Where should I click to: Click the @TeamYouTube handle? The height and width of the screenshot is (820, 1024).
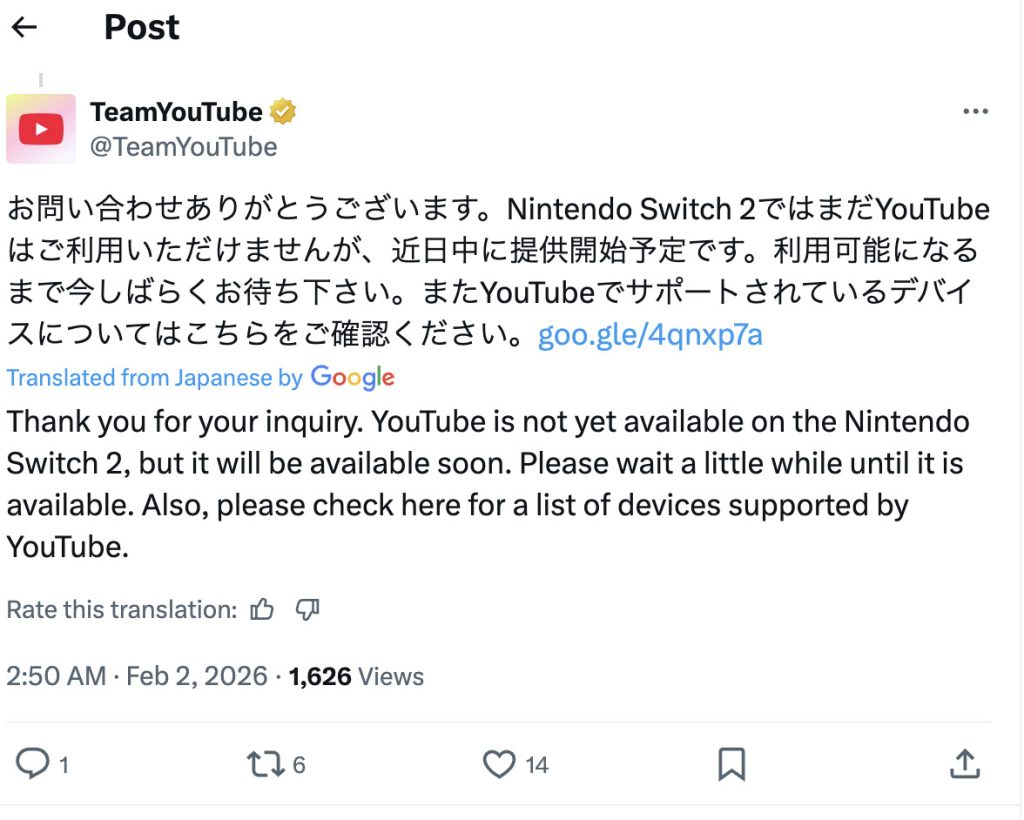[183, 147]
